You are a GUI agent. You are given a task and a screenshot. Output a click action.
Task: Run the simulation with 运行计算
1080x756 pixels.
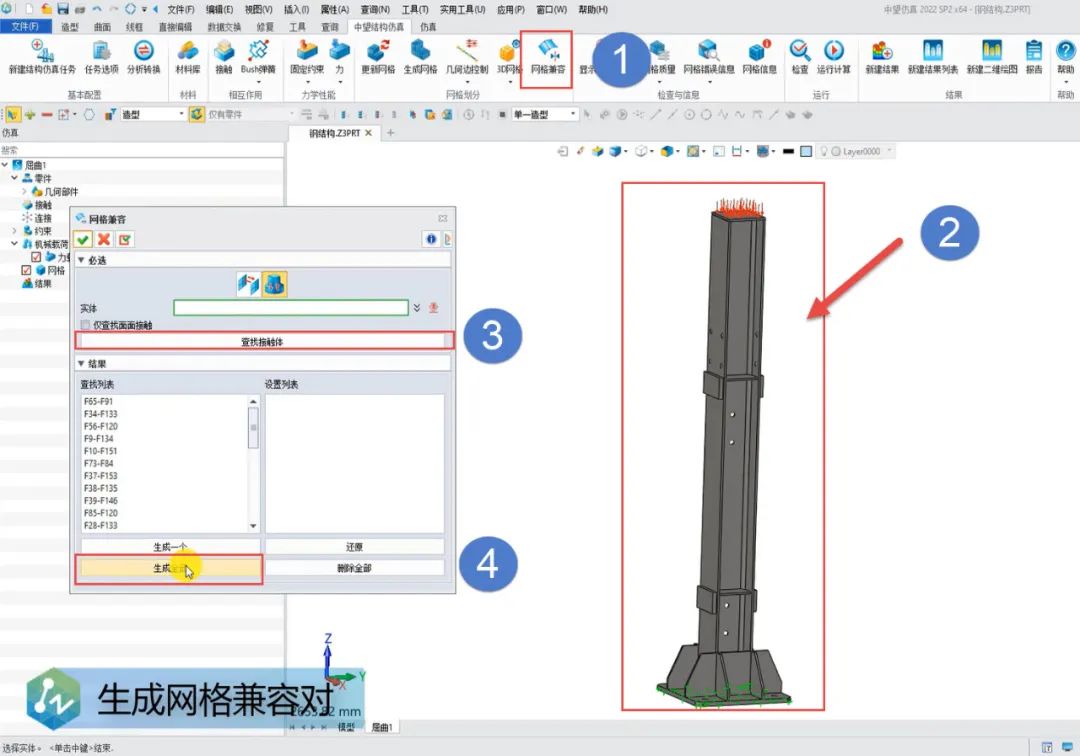pyautogui.click(x=833, y=57)
